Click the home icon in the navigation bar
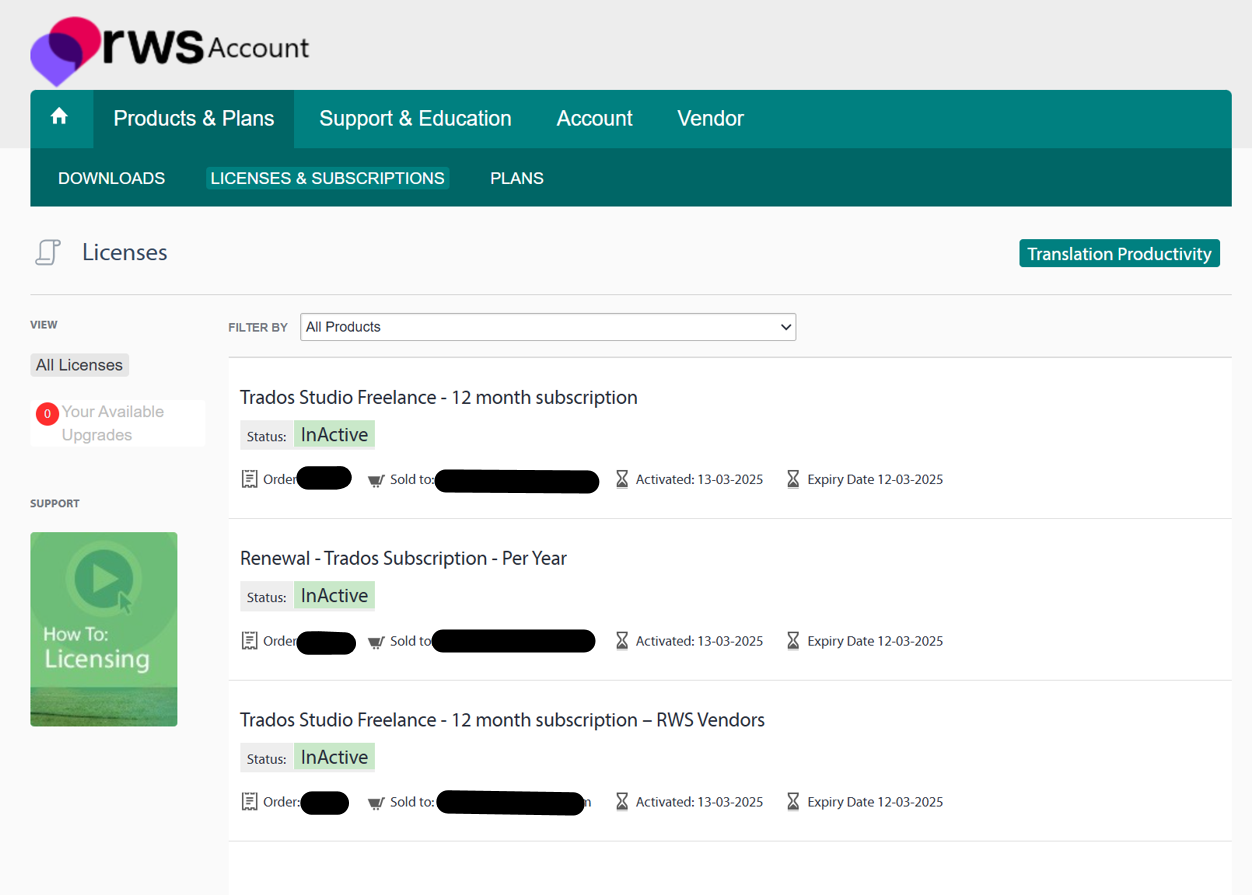Image resolution: width=1252 pixels, height=895 pixels. click(x=61, y=118)
